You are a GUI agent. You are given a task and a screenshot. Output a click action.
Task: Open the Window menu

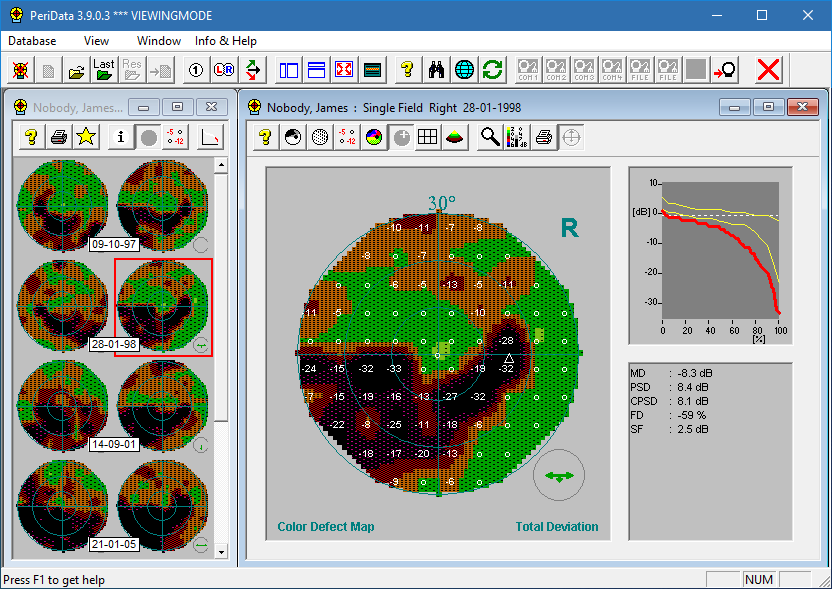[x=159, y=41]
